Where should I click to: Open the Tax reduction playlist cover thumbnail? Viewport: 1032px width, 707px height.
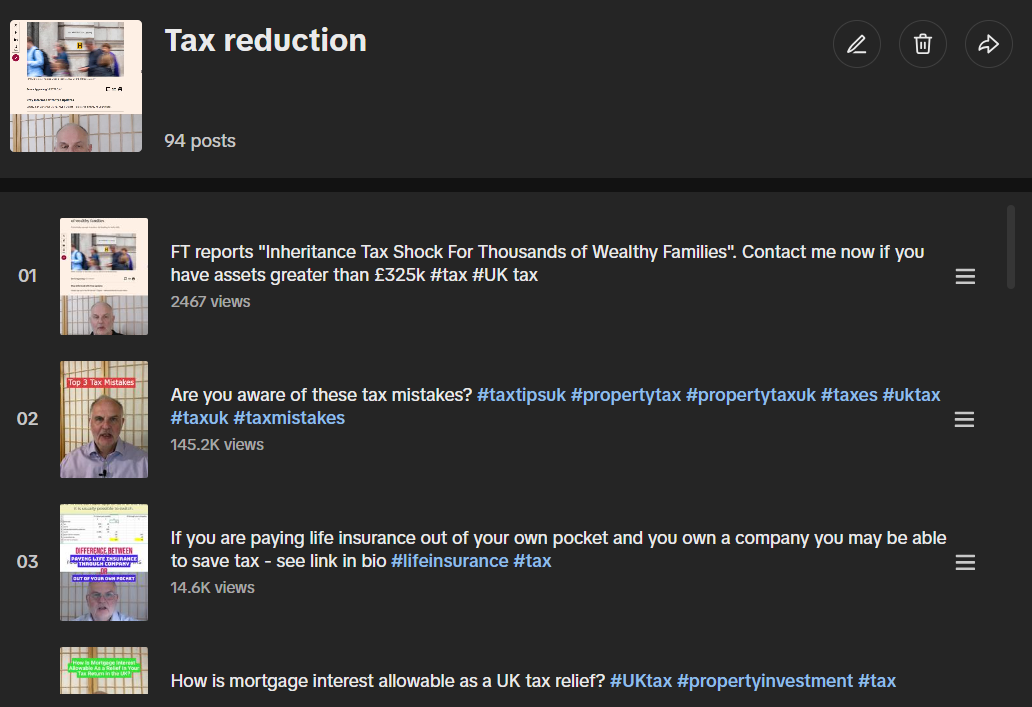click(x=76, y=86)
